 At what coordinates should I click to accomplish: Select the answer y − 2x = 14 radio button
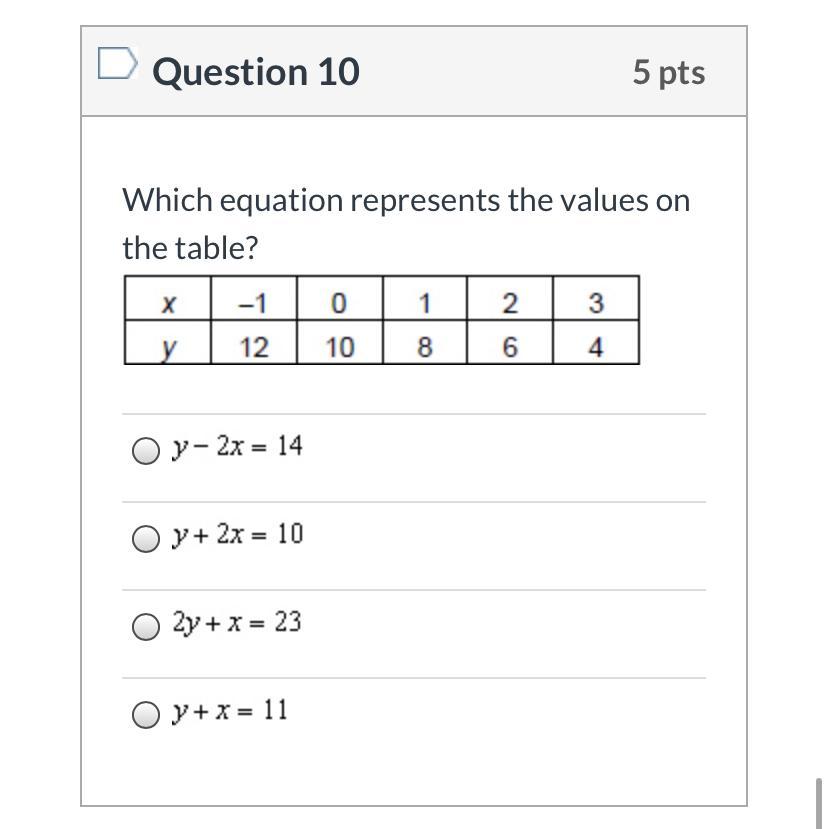pos(146,451)
